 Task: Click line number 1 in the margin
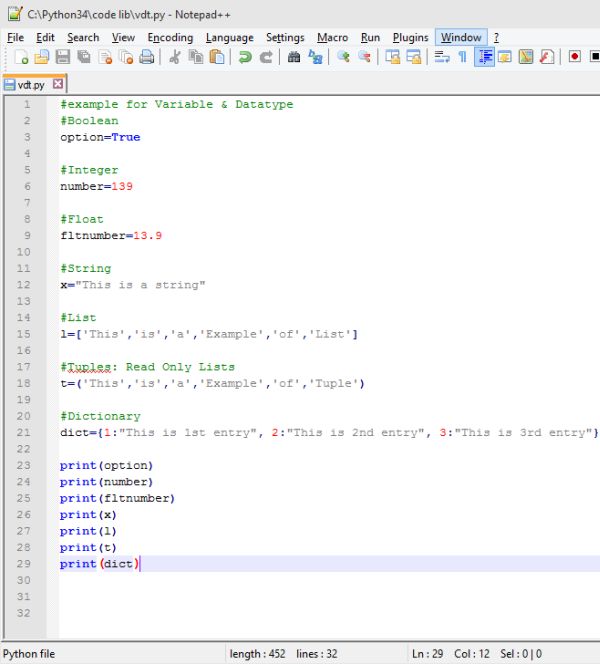(27, 104)
